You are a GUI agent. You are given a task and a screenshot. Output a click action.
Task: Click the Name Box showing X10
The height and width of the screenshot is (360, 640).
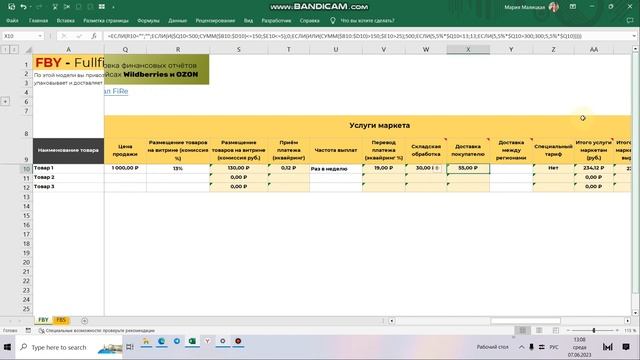[x=20, y=36]
